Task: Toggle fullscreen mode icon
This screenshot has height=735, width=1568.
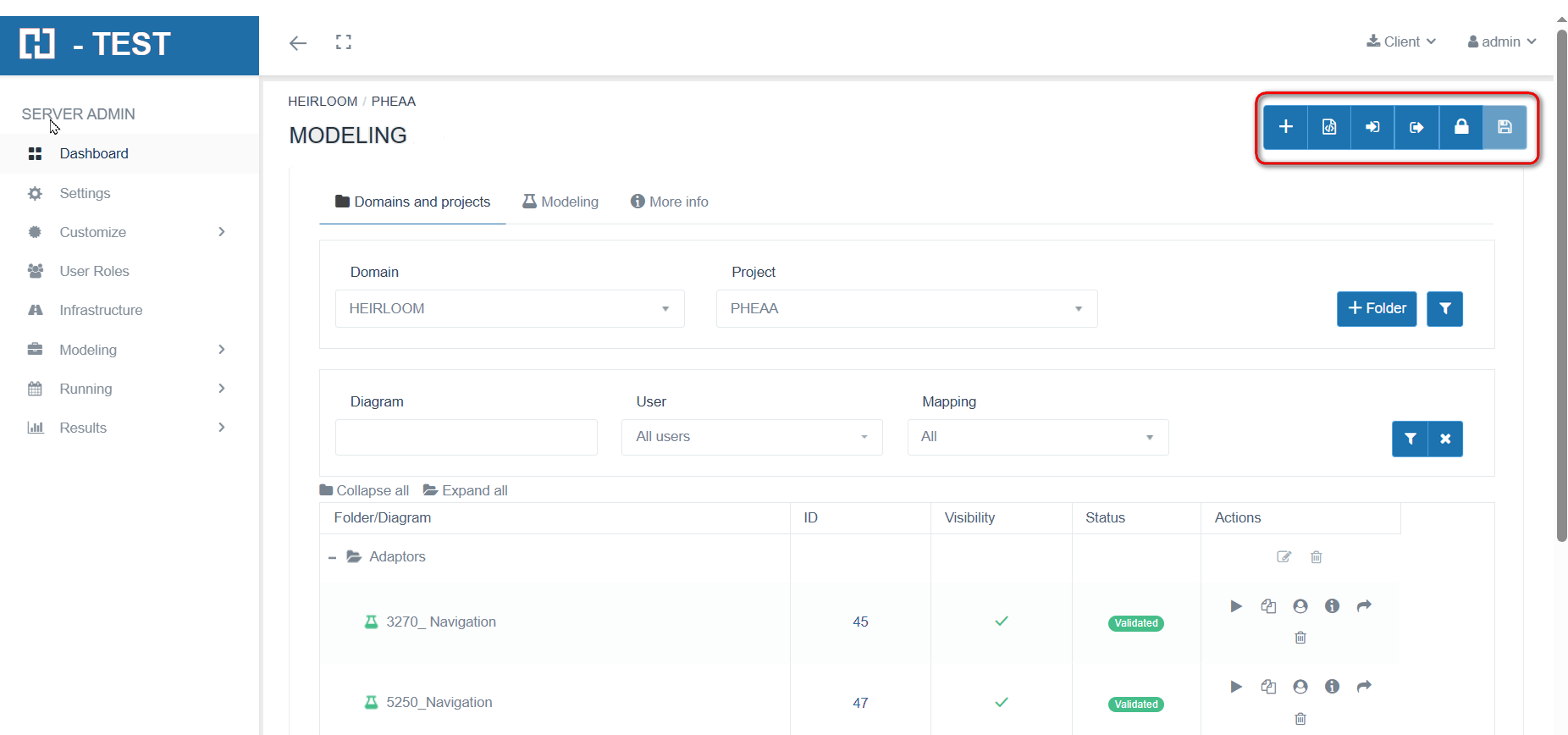Action: click(343, 42)
